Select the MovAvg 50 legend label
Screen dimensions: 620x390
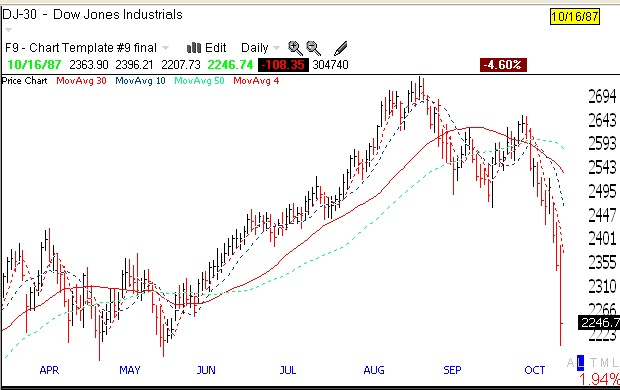tap(199, 81)
